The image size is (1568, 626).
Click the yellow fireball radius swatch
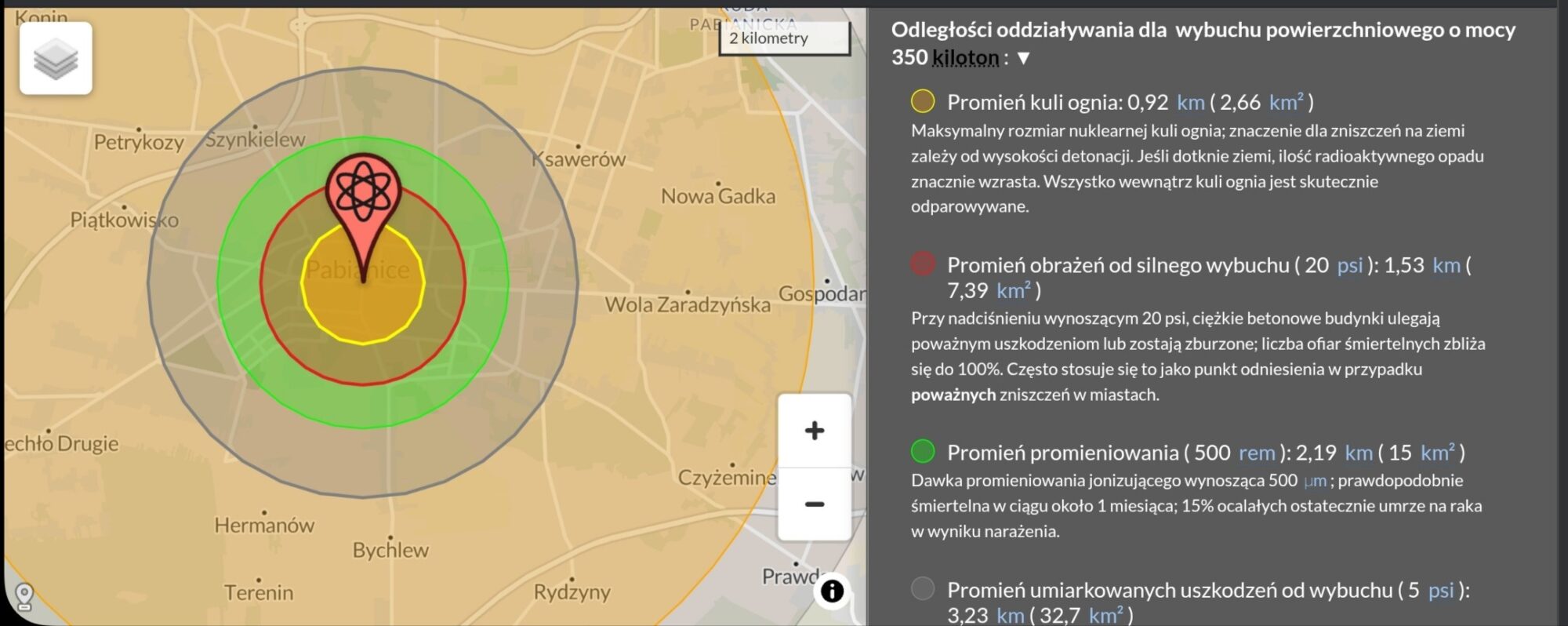[923, 101]
